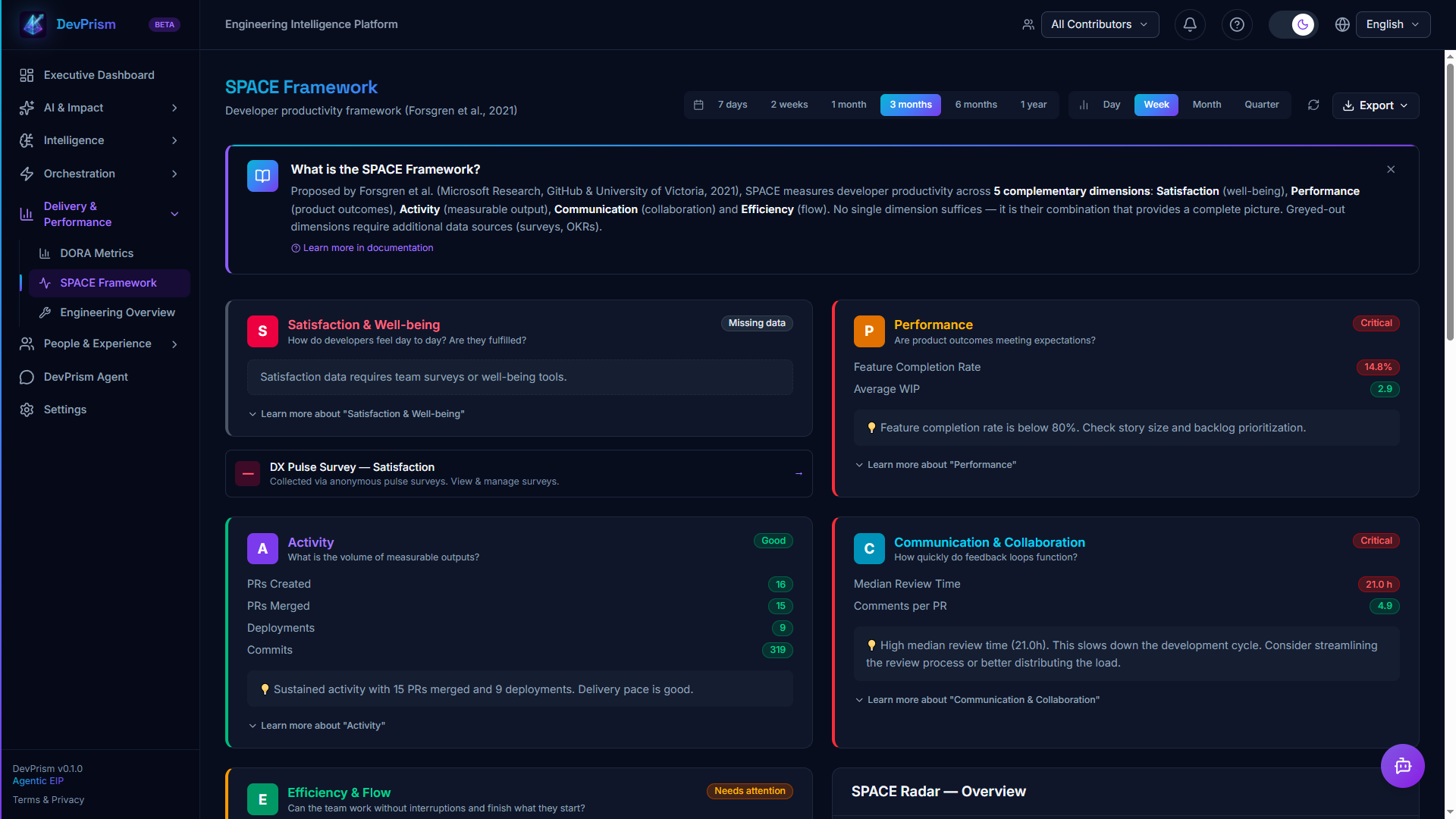Expand Learn more about Activity
The width and height of the screenshot is (1456, 819).
click(317, 726)
